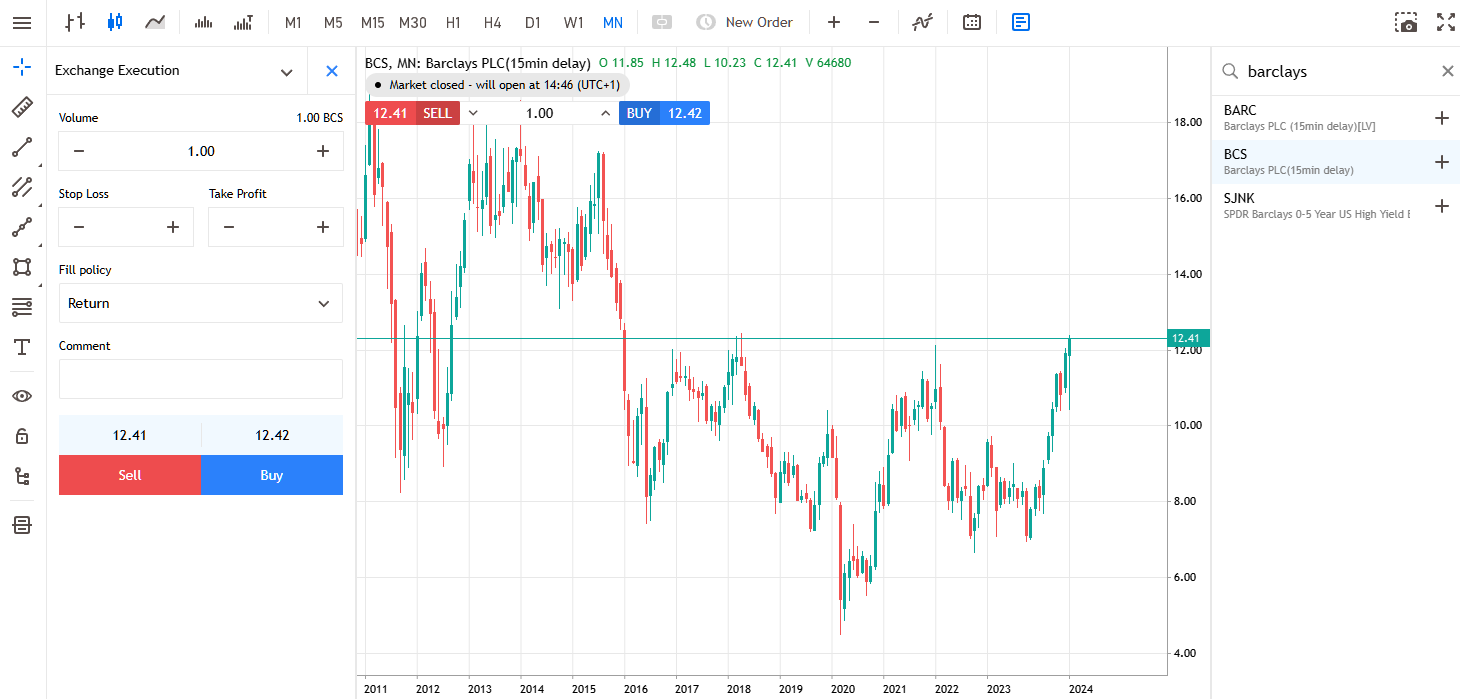Image resolution: width=1460 pixels, height=699 pixels.
Task: Toggle tick volumes display icon
Action: coord(203,22)
